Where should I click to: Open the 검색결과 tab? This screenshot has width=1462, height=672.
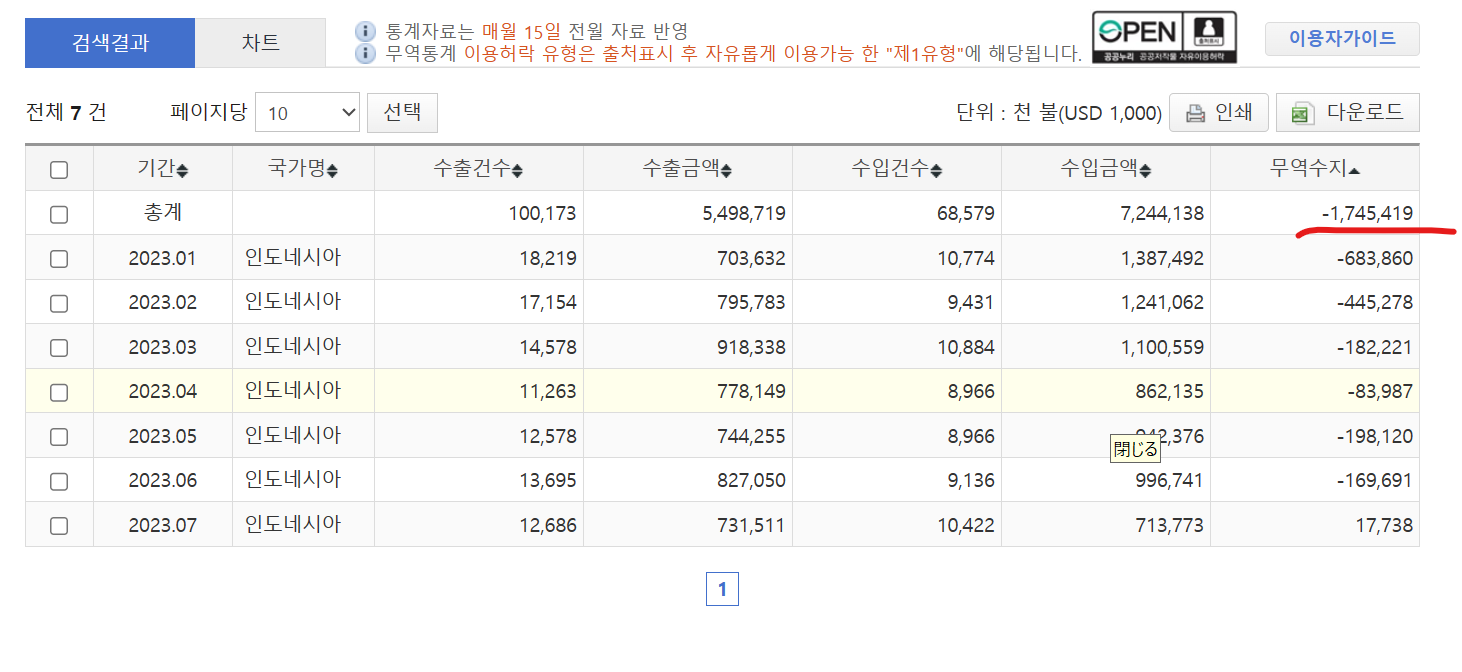pyautogui.click(x=110, y=43)
